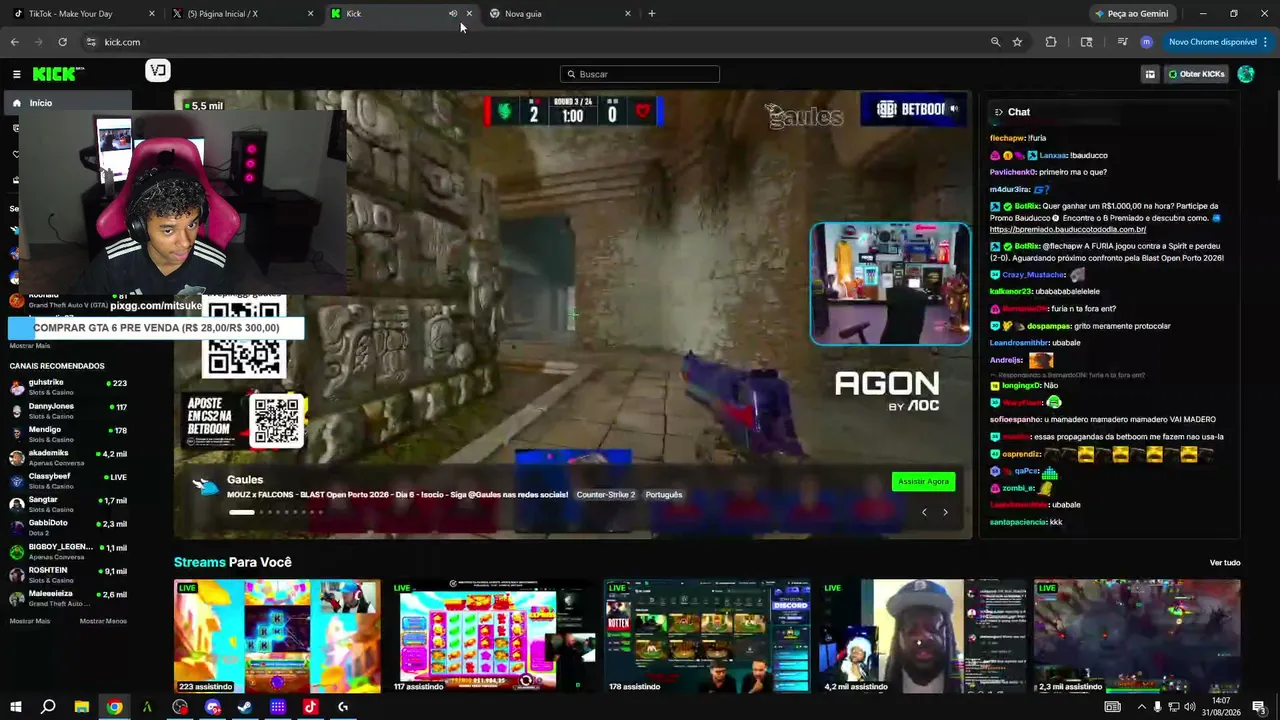Mute the Kick tab audio icon
The image size is (1280, 720).
coord(452,14)
